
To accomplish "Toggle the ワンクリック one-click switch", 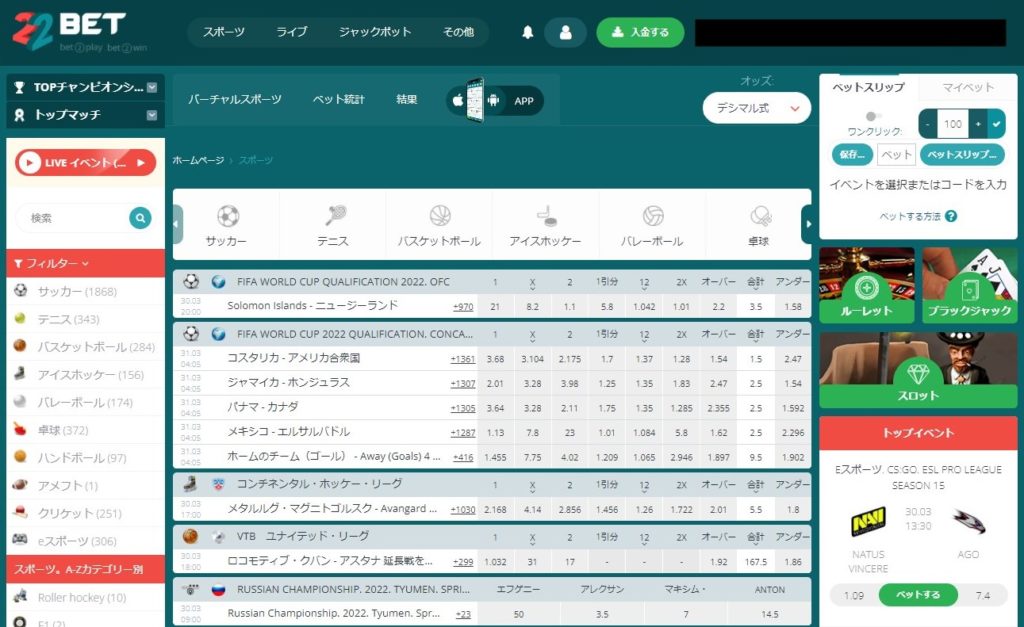I will point(872,116).
